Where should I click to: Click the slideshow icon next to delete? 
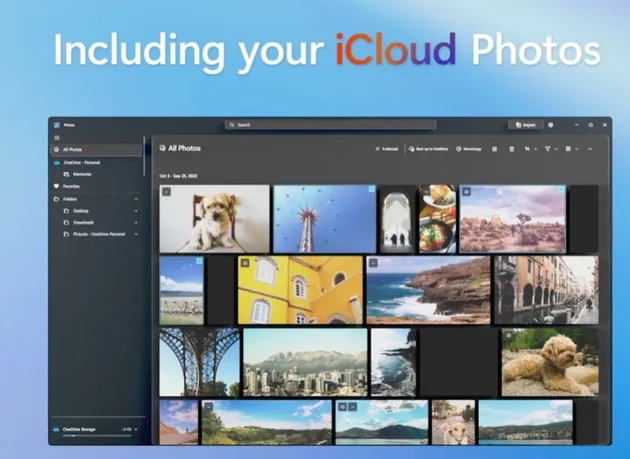click(495, 149)
